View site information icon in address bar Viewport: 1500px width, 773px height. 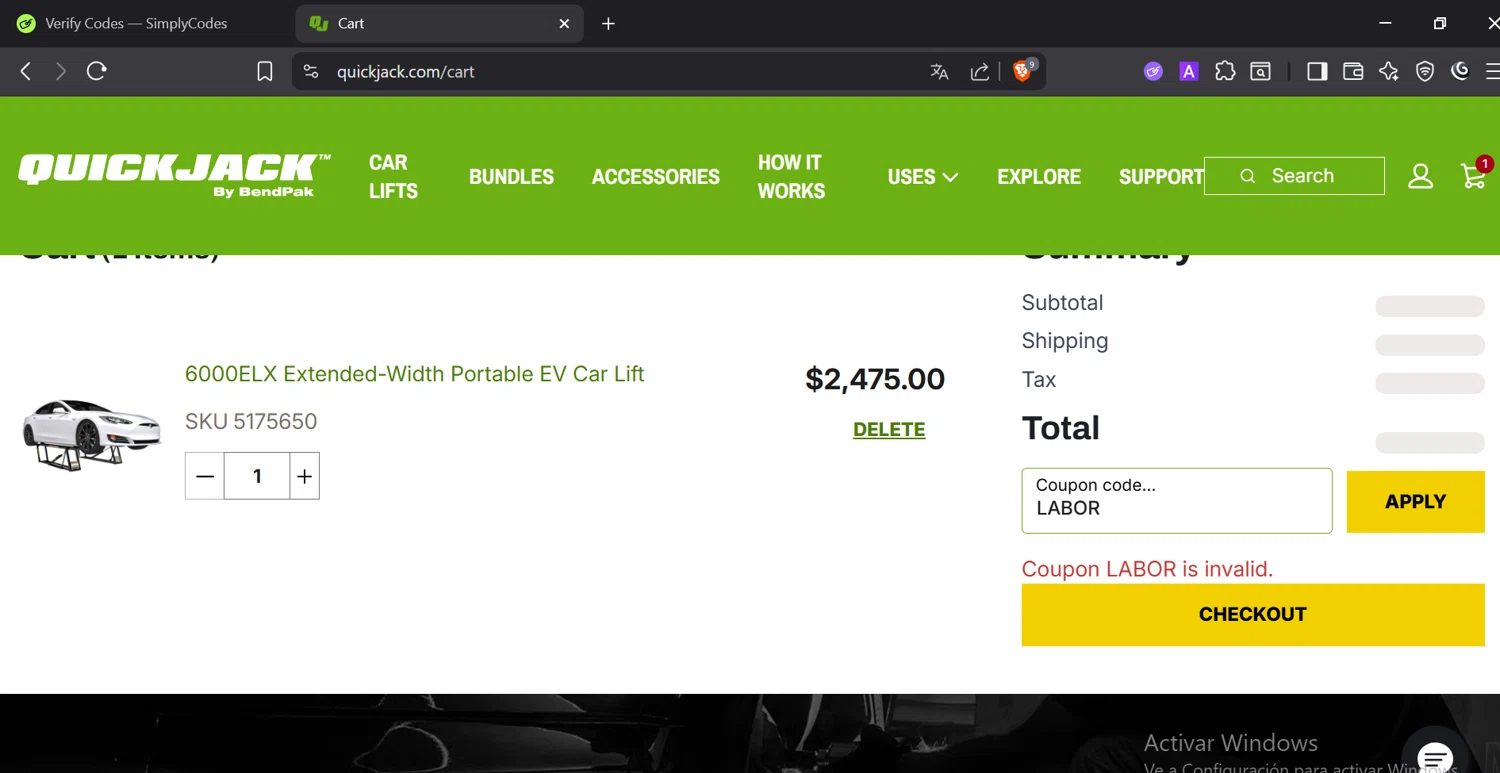311,71
